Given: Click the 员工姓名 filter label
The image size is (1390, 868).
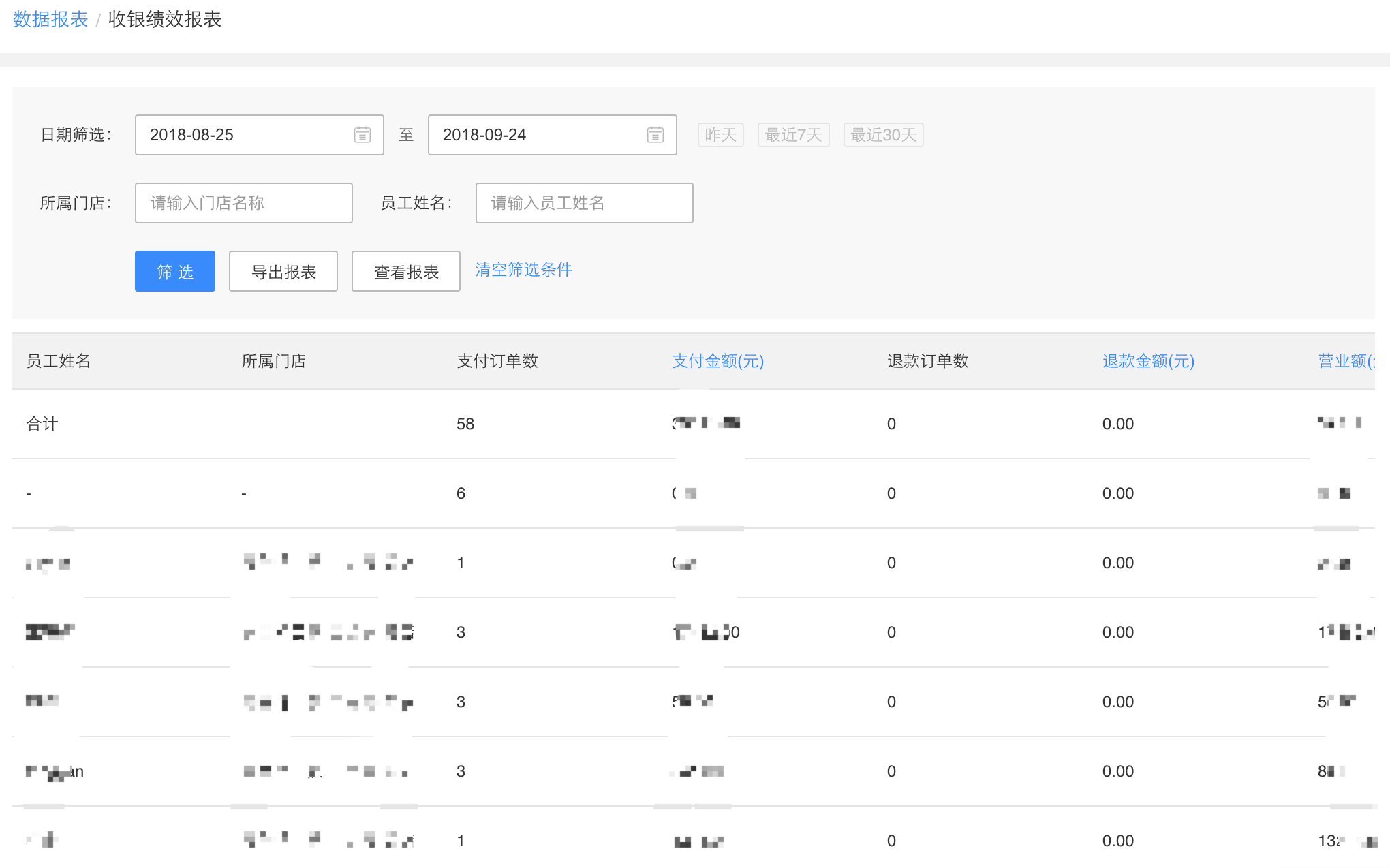Looking at the screenshot, I should pos(416,203).
